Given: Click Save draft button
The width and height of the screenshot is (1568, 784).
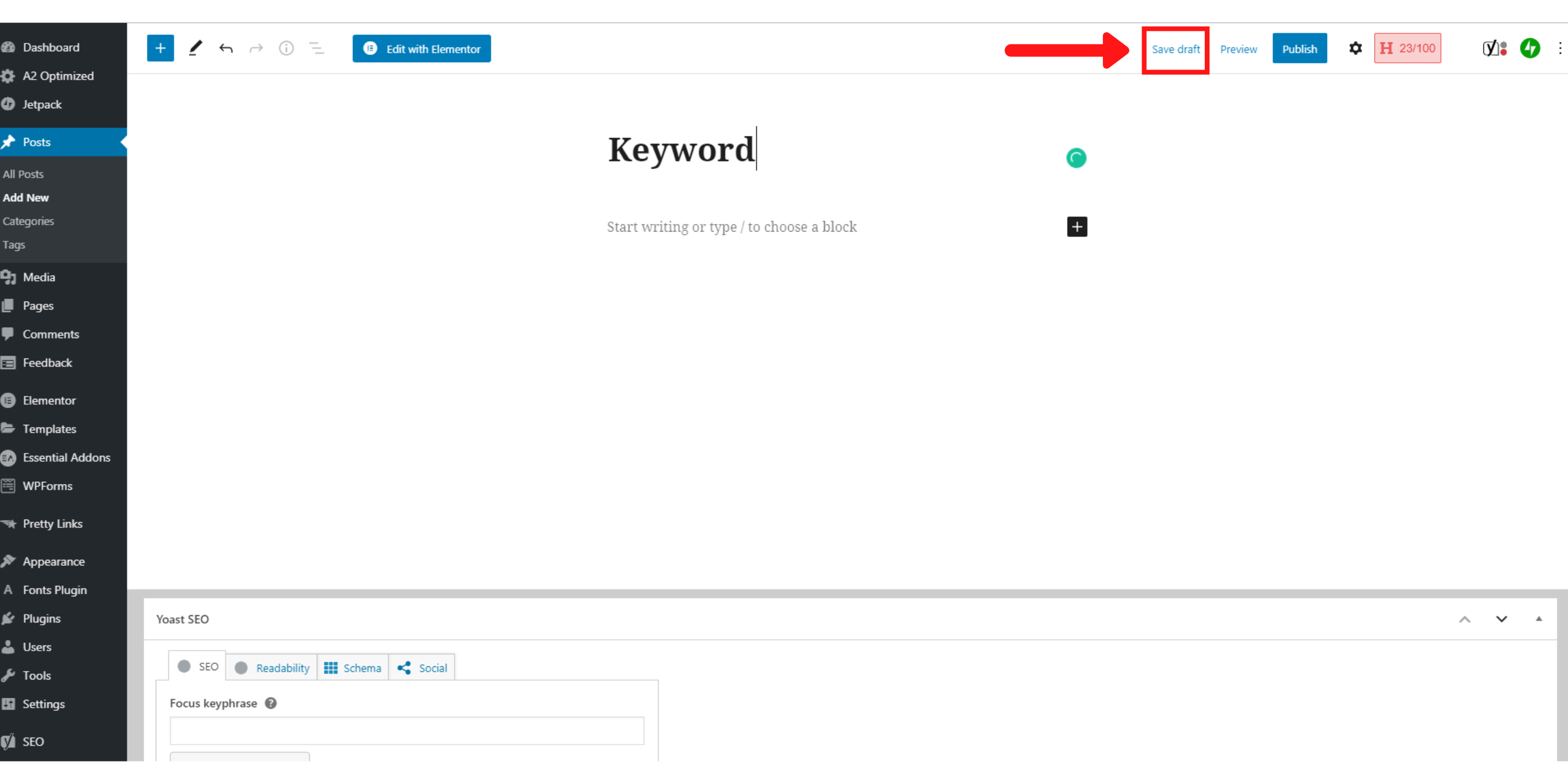Looking at the screenshot, I should (1177, 48).
